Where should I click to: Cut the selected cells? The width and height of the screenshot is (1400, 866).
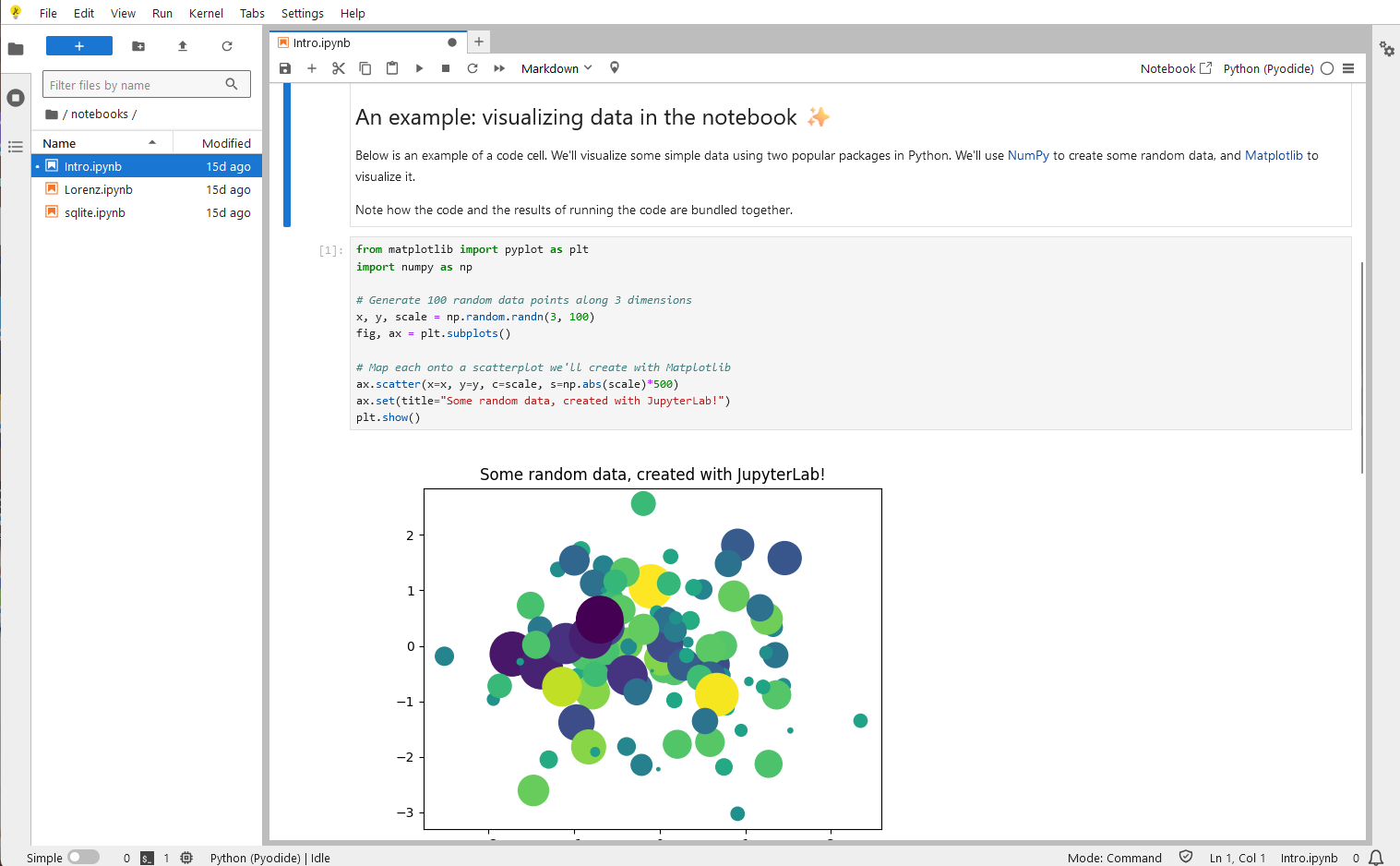[338, 67]
